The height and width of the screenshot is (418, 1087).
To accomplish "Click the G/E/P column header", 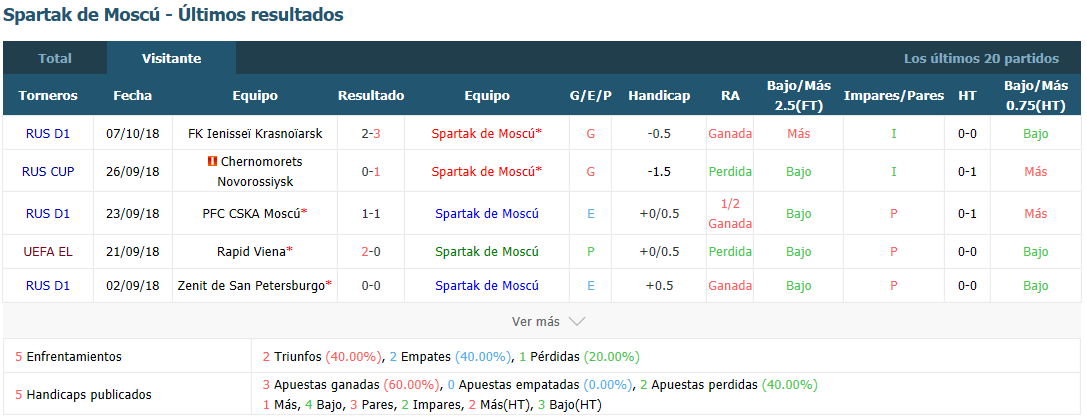I will [x=591, y=96].
